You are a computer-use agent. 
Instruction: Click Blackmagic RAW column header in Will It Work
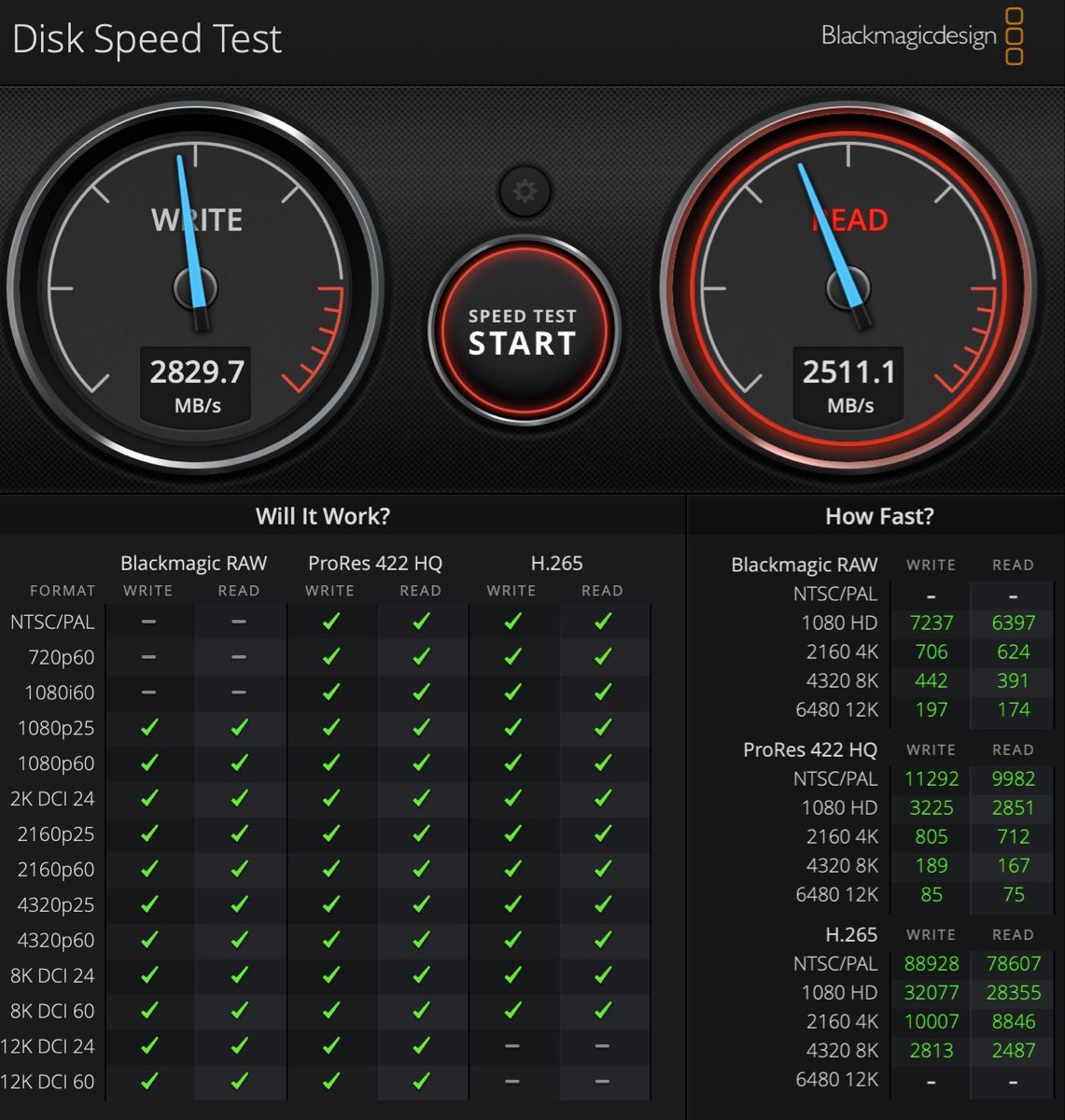[x=193, y=563]
